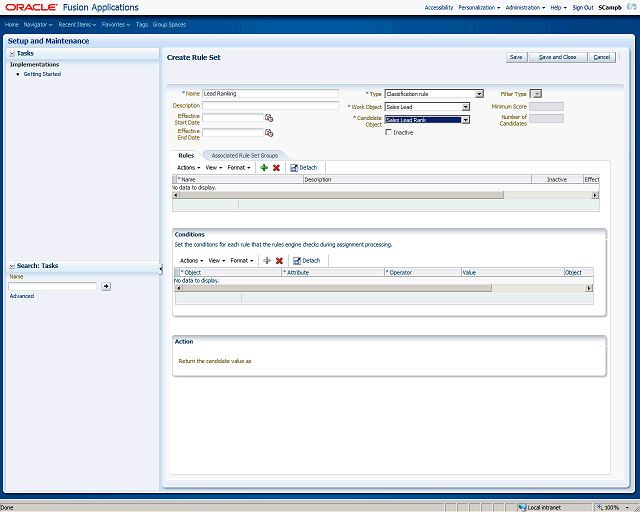Screen dimensions: 640x512
Task: Click the Sign Out link
Action: pyautogui.click(x=582, y=8)
